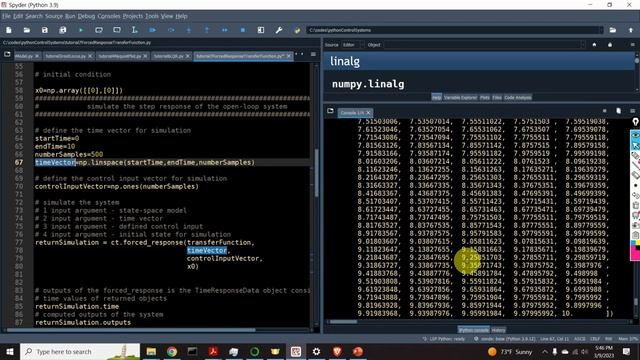
Task: Open Preferences with the wrench icon
Action: pyautogui.click(x=279, y=30)
